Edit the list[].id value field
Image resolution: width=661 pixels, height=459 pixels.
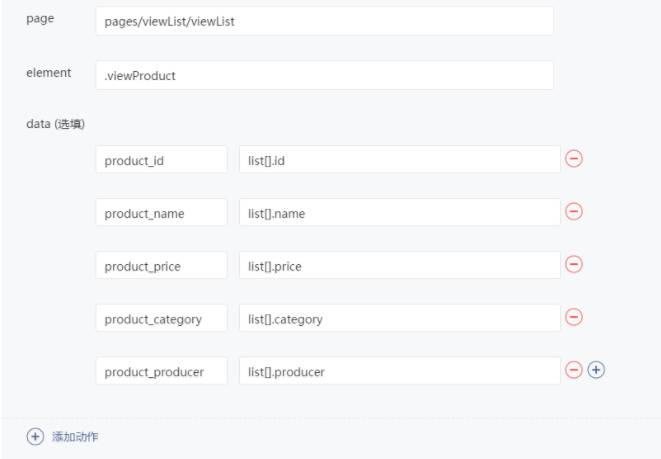[x=399, y=160]
